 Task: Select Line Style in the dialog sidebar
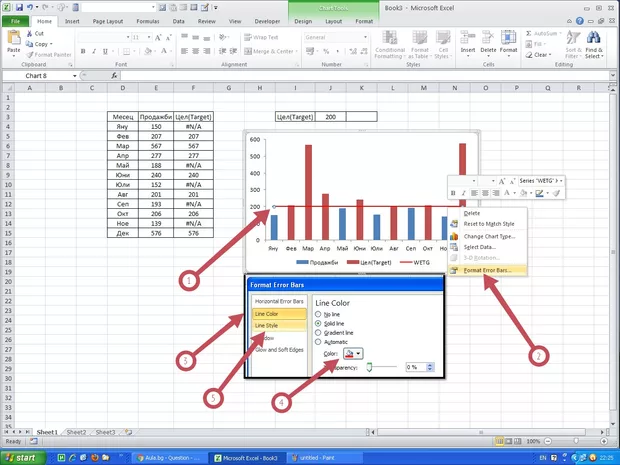pos(279,325)
